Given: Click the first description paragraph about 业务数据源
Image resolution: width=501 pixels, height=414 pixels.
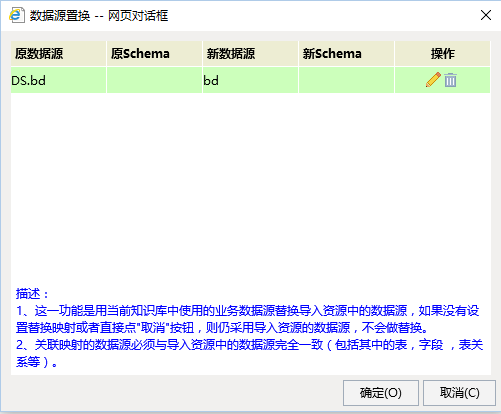Looking at the screenshot, I should [x=247, y=319].
